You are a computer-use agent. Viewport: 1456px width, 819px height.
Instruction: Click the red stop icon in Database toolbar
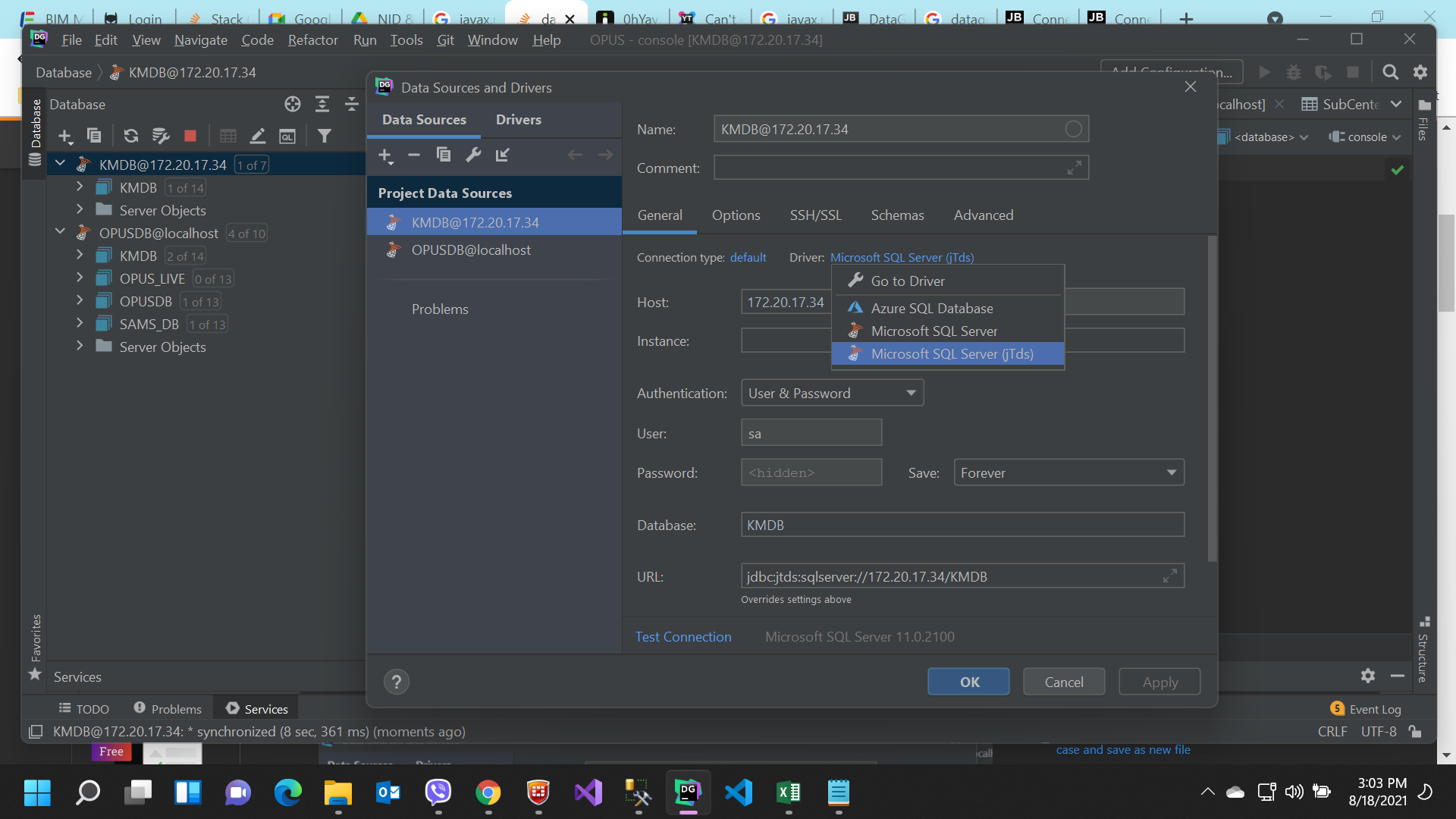coord(190,136)
